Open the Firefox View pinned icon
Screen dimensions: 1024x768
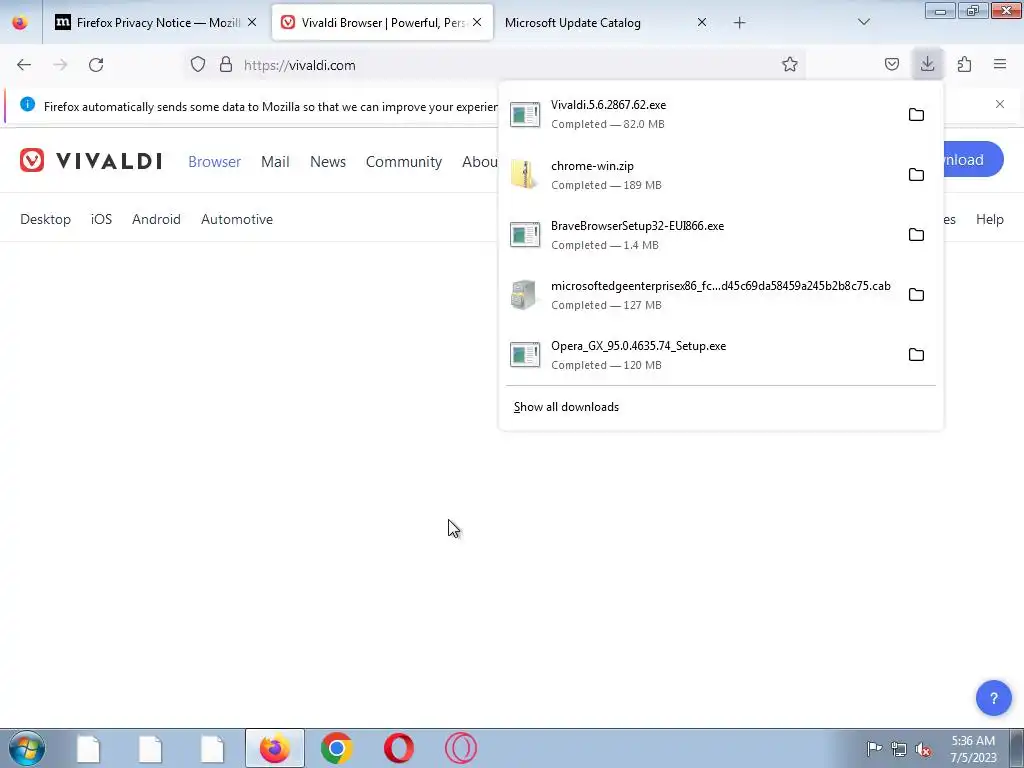(x=20, y=22)
